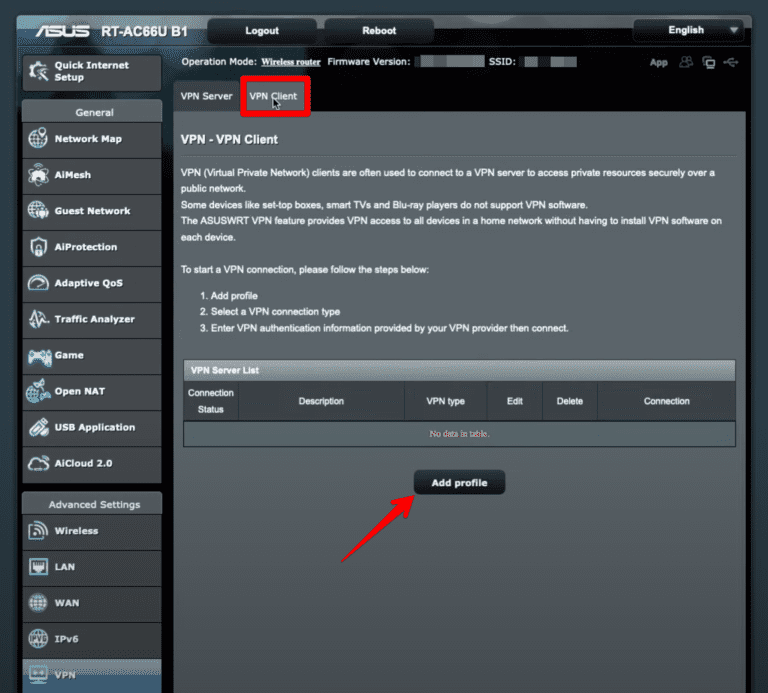Click the USB status icon in the header
This screenshot has height=693, width=768.
731,62
